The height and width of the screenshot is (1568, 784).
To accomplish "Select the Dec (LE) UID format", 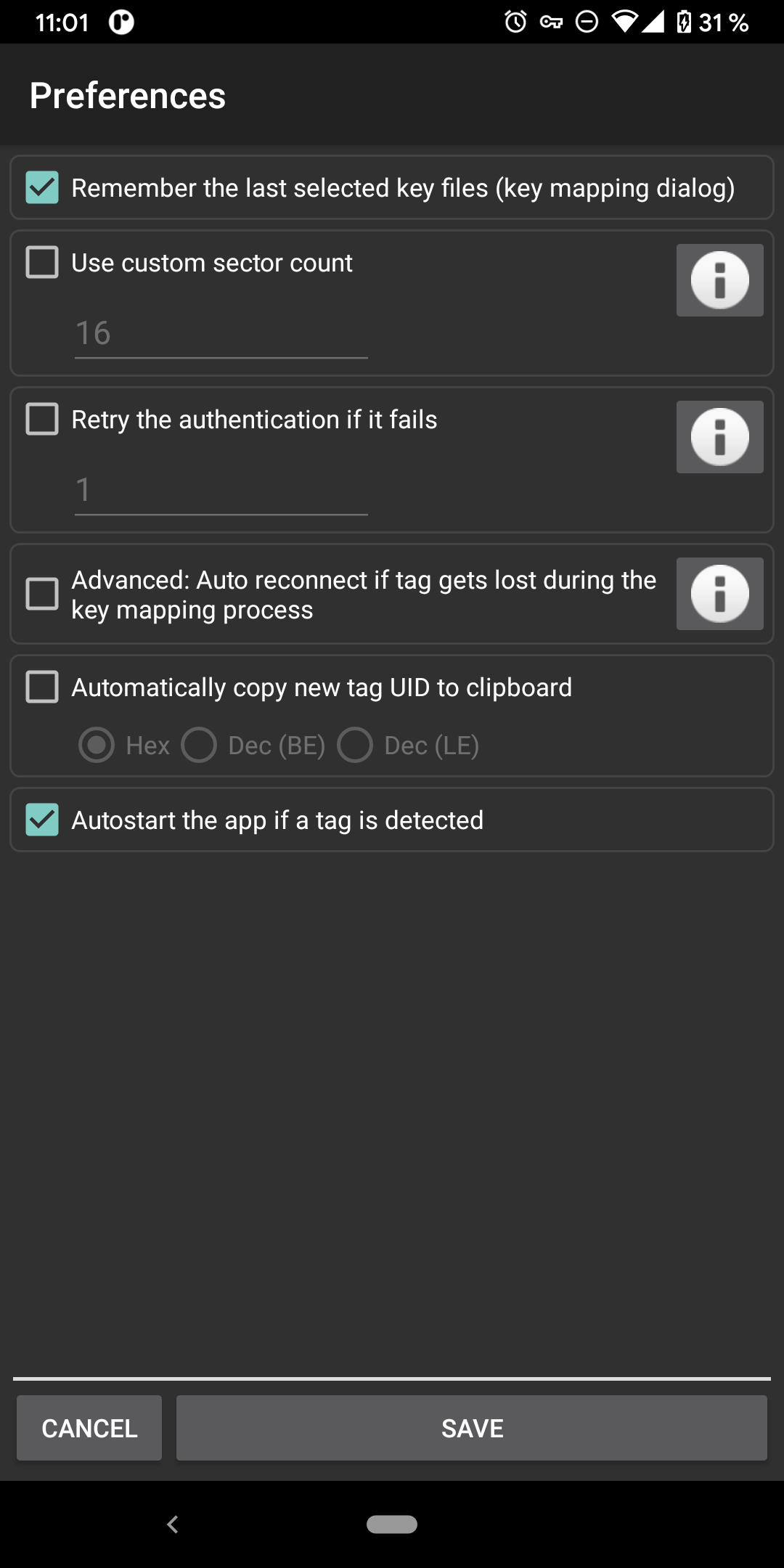I will (355, 745).
